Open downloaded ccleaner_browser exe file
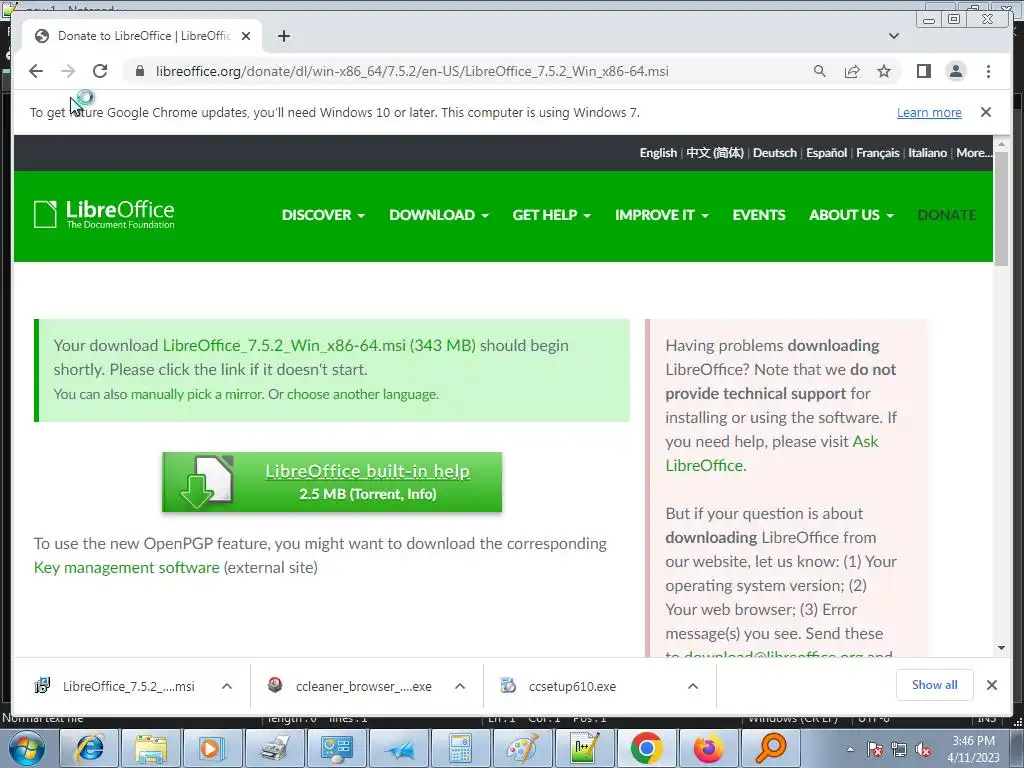 tap(350, 686)
